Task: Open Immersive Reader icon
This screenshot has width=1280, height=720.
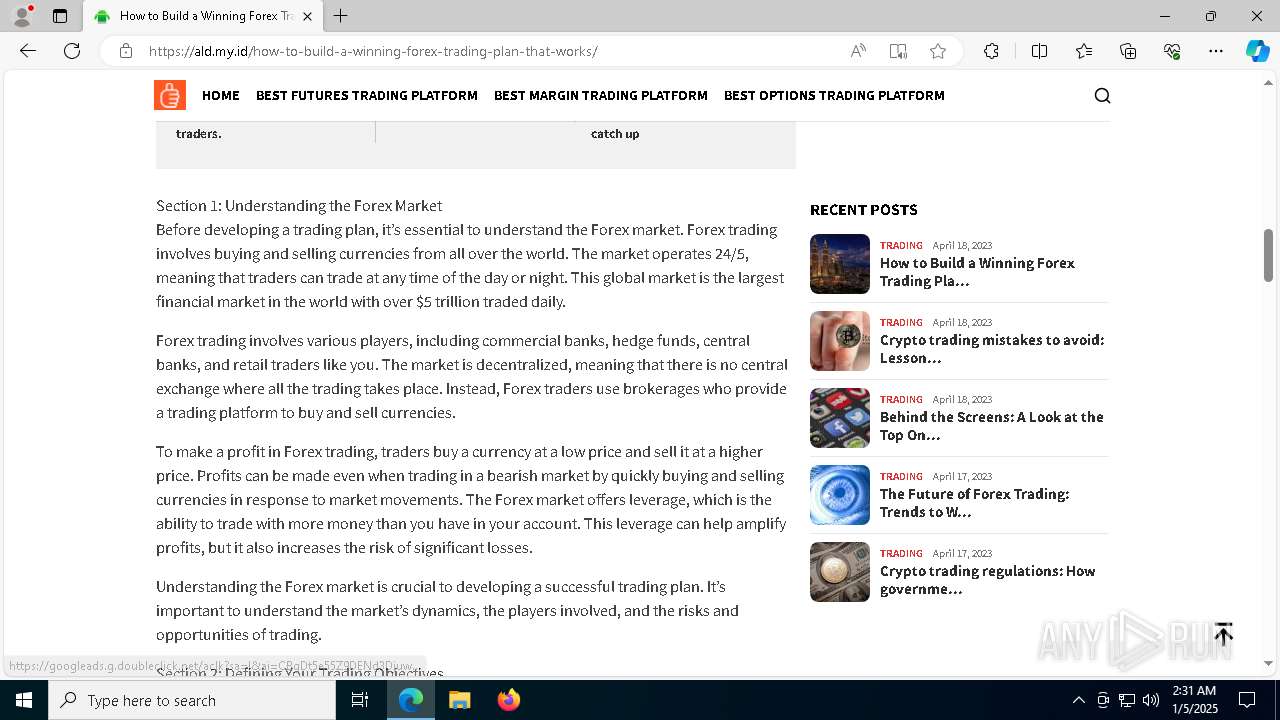Action: 898,51
